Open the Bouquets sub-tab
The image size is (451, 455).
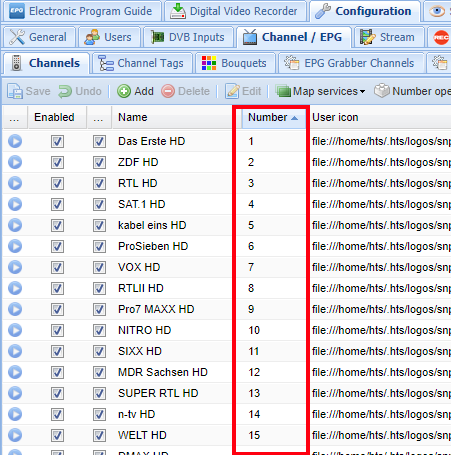pyautogui.click(x=235, y=63)
